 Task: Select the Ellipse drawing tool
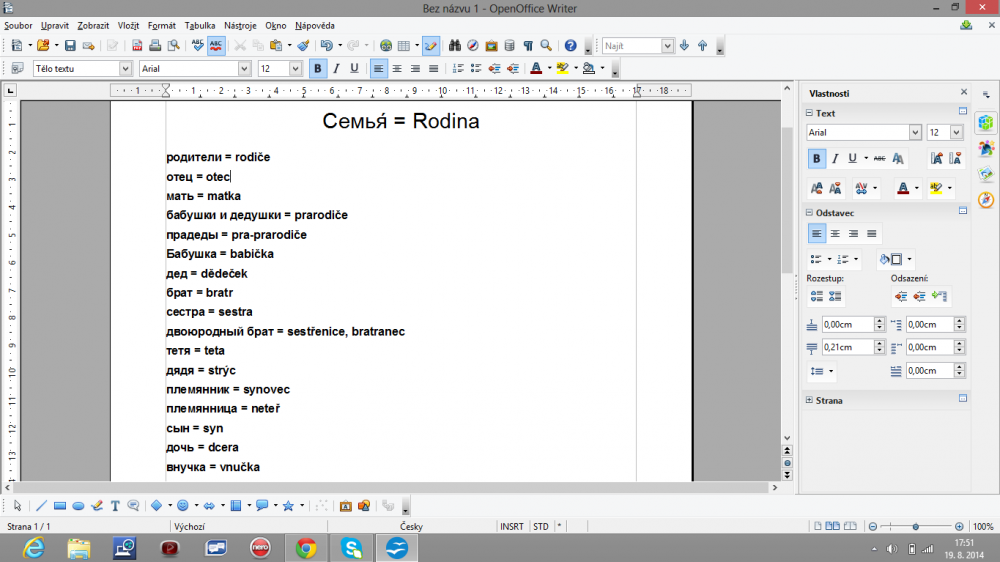pyautogui.click(x=78, y=506)
